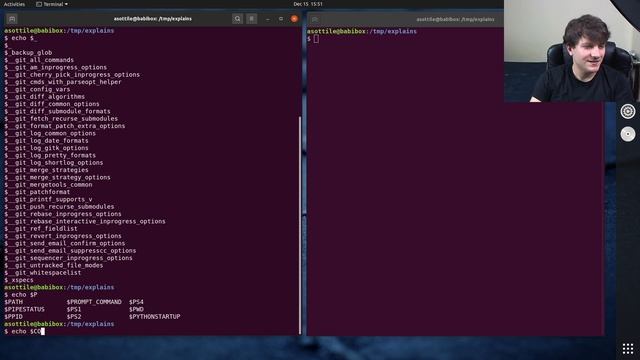The height and width of the screenshot is (360, 640).
Task: Click the "$PROMPT_COMMAND" completion entry
Action: (x=94, y=302)
